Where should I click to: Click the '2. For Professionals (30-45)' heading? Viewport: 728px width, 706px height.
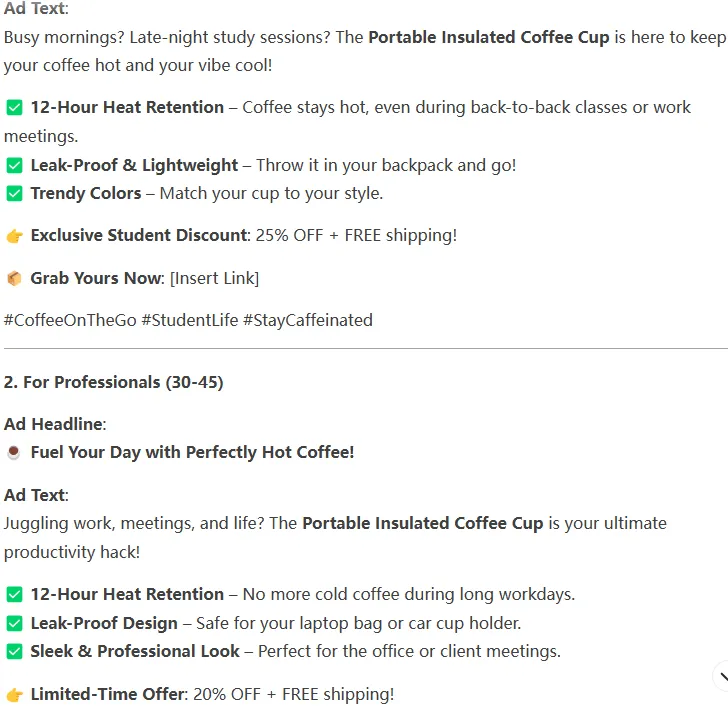tap(114, 382)
